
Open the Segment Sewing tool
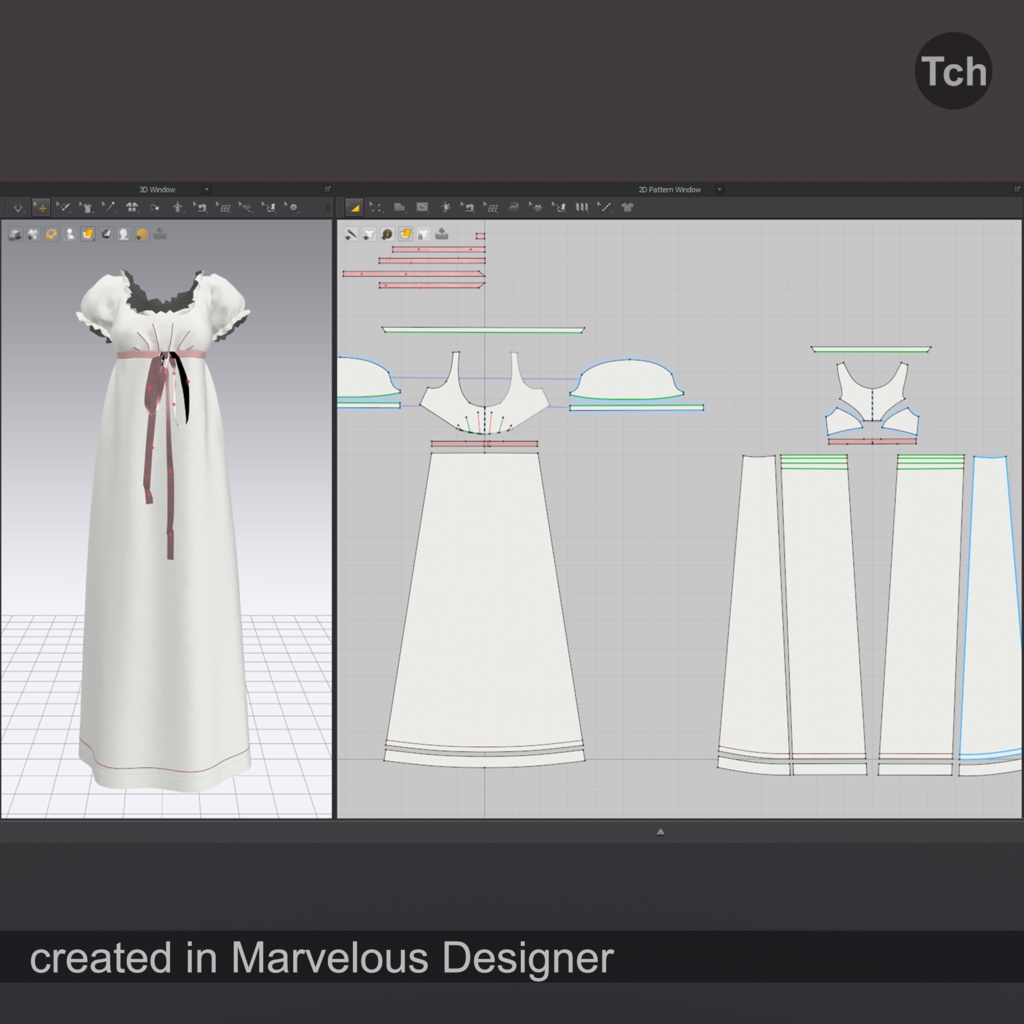click(x=468, y=207)
